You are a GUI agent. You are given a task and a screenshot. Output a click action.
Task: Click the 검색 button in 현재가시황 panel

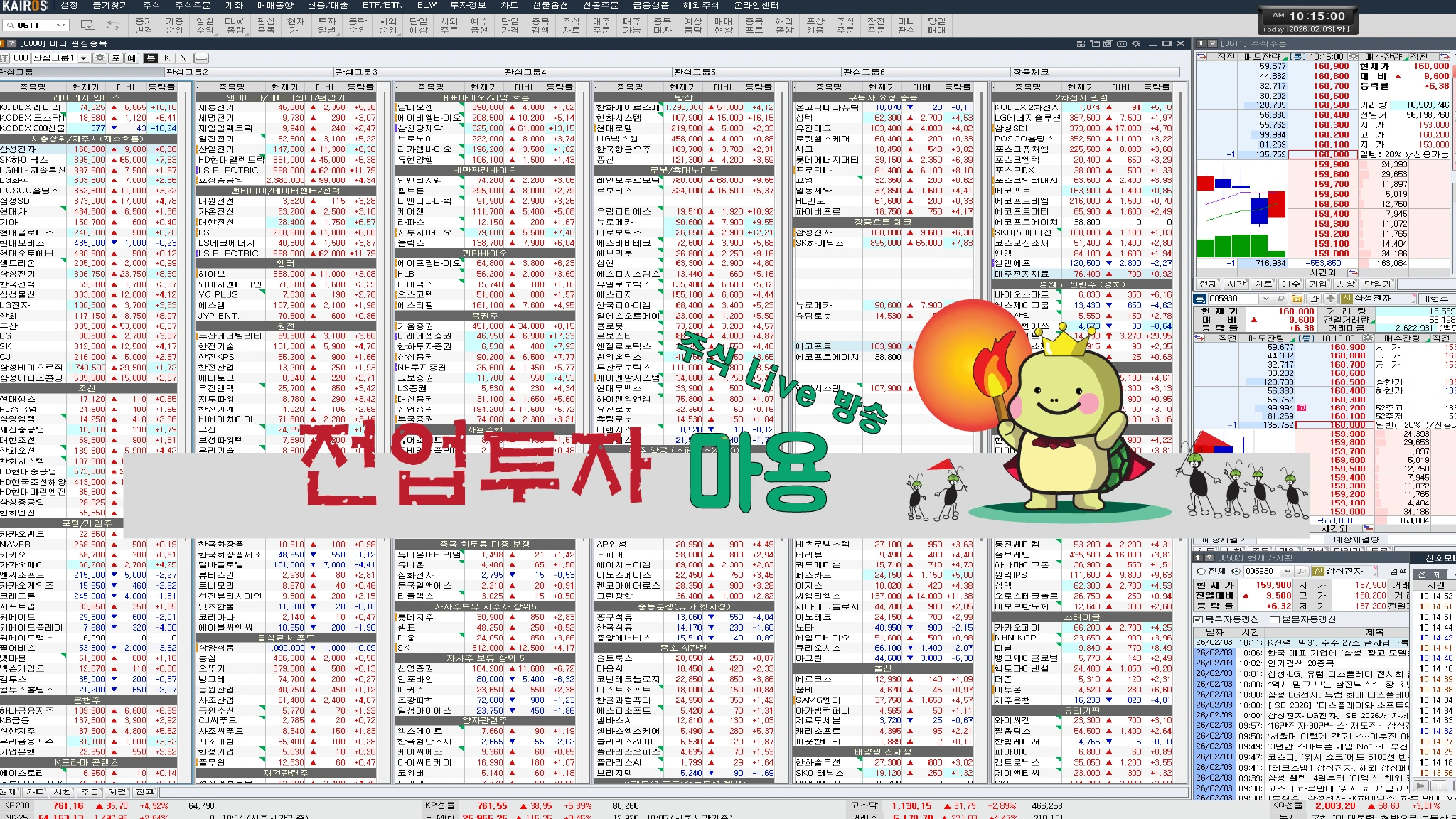(1398, 571)
